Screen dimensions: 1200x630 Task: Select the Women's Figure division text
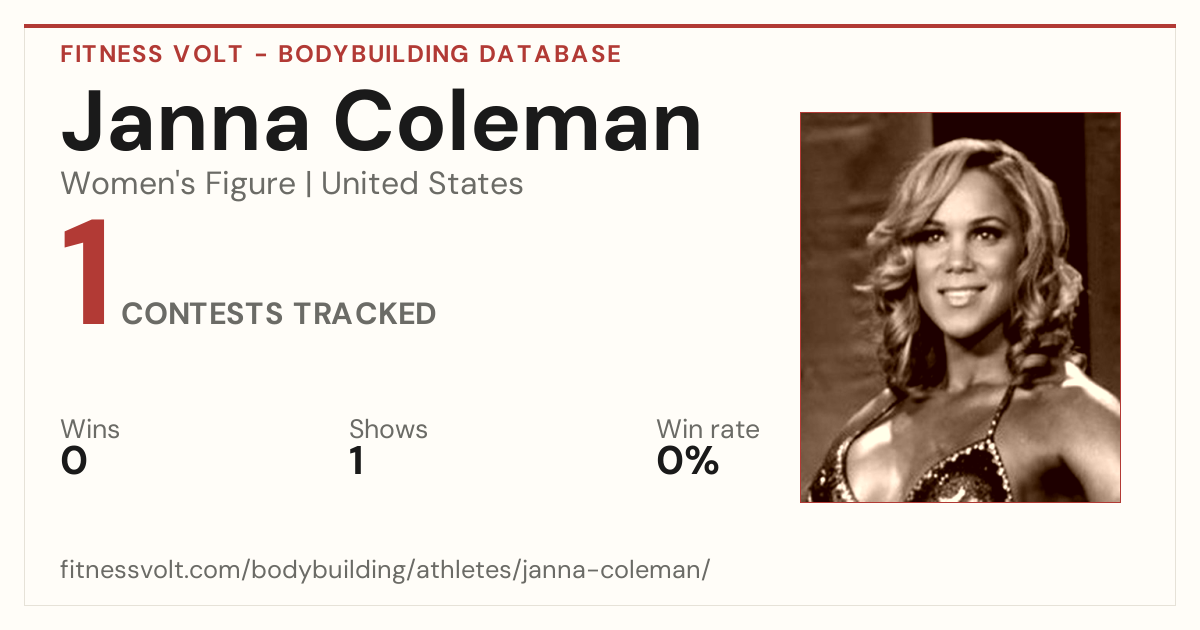click(x=178, y=184)
